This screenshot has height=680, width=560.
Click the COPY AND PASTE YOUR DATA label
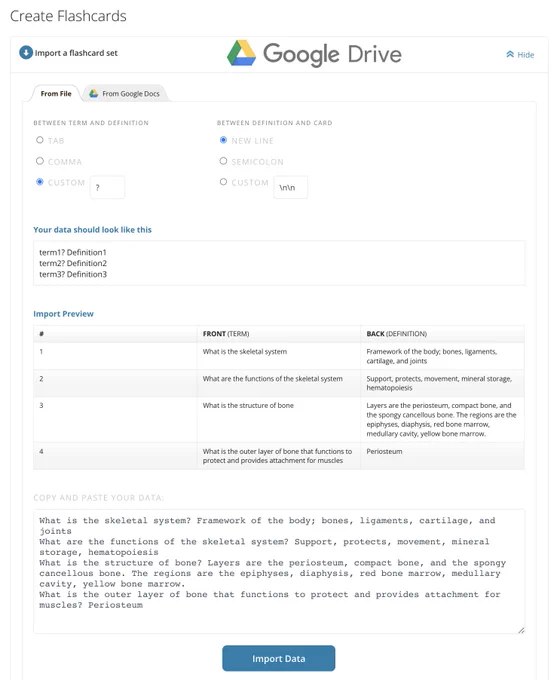tap(98, 498)
